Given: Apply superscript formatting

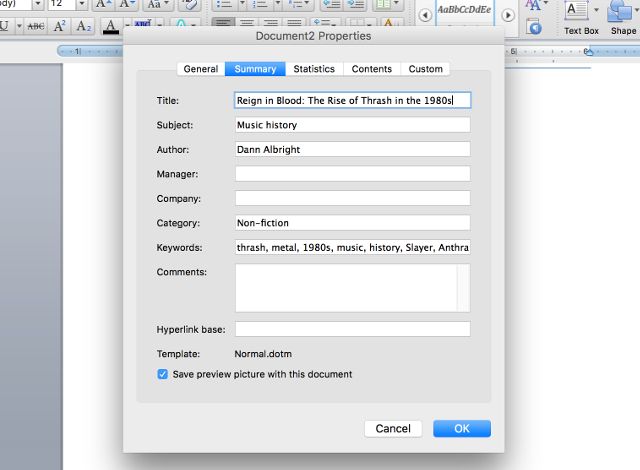Looking at the screenshot, I should pos(59,26).
